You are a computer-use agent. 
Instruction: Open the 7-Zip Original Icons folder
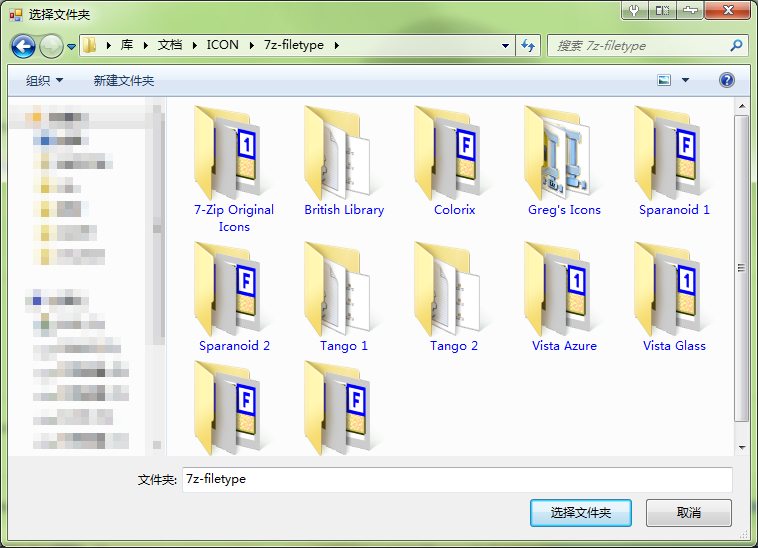pos(234,169)
